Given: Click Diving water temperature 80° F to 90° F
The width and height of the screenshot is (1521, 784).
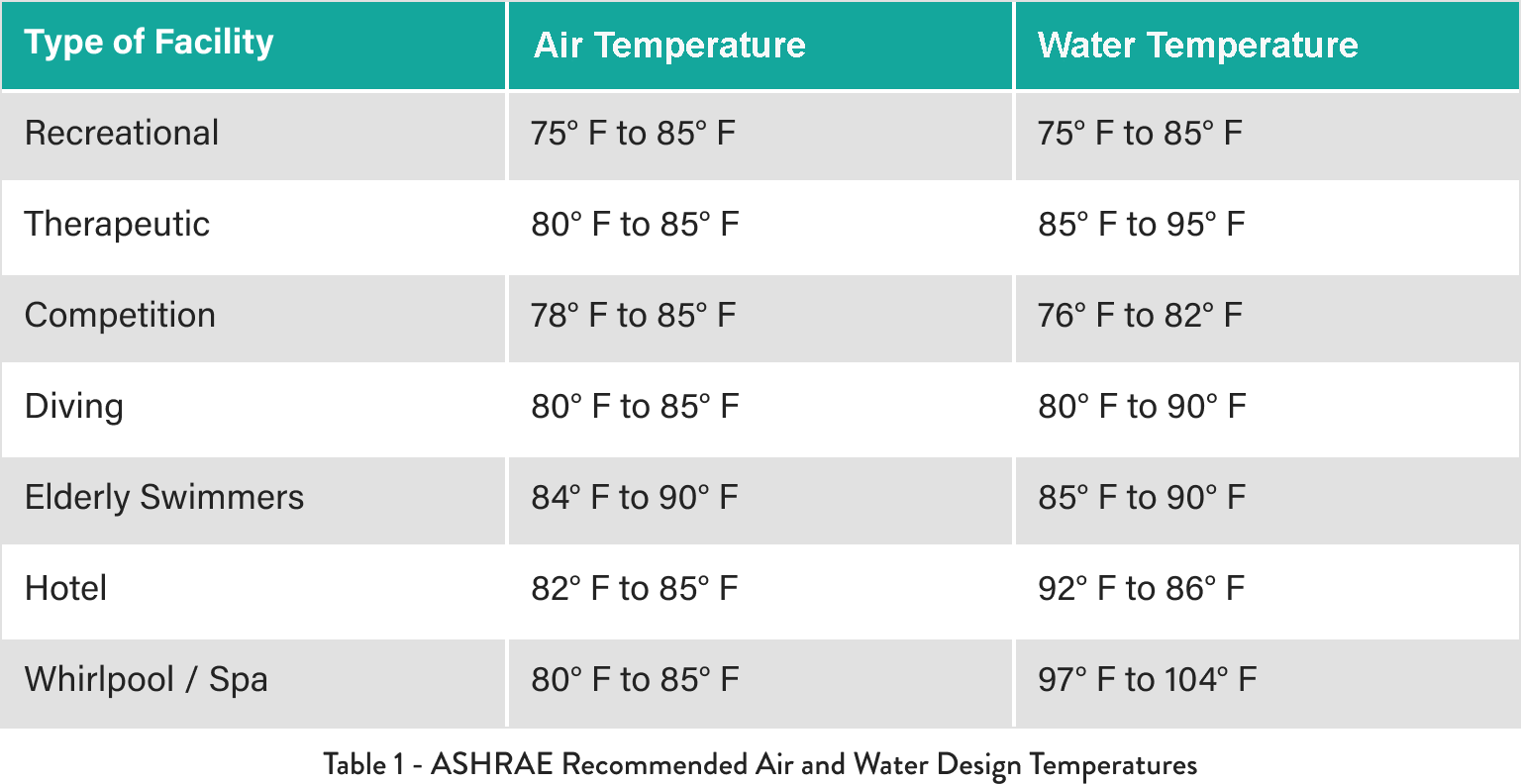Looking at the screenshot, I should pos(1142,407).
